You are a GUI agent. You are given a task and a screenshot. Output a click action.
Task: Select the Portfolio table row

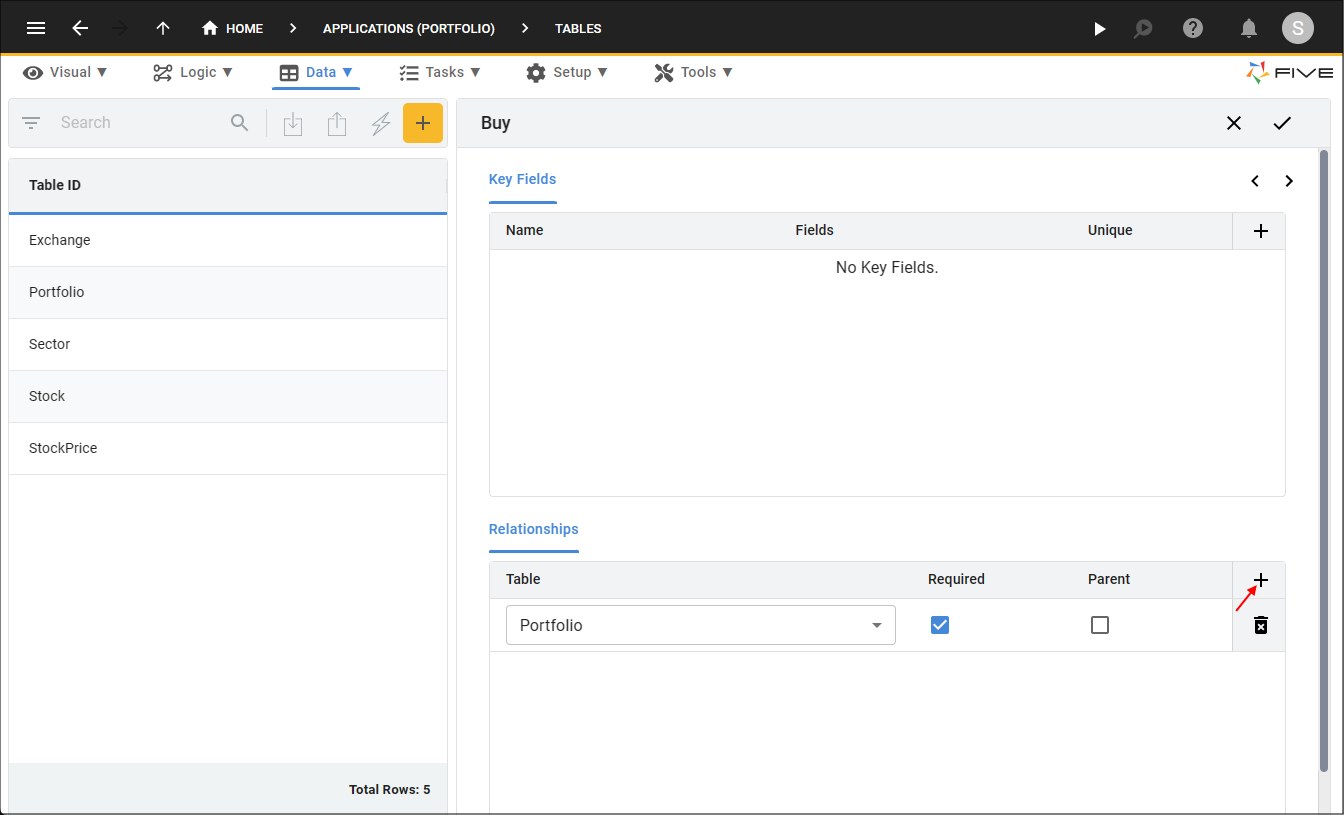(228, 292)
